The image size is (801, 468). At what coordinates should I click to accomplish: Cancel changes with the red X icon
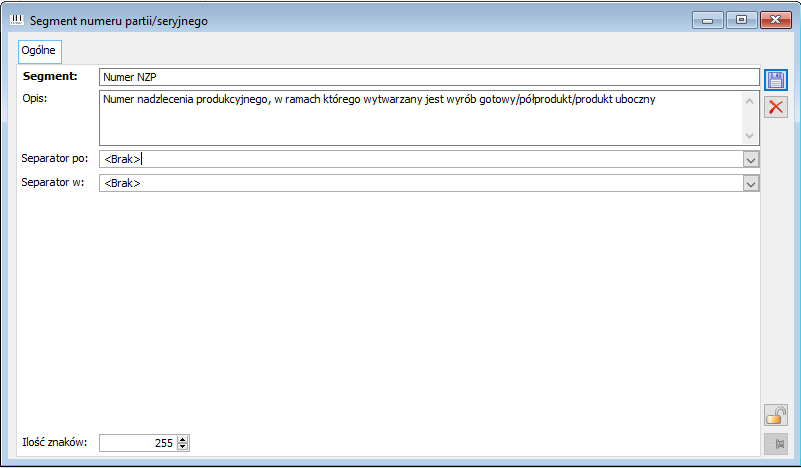[775, 107]
